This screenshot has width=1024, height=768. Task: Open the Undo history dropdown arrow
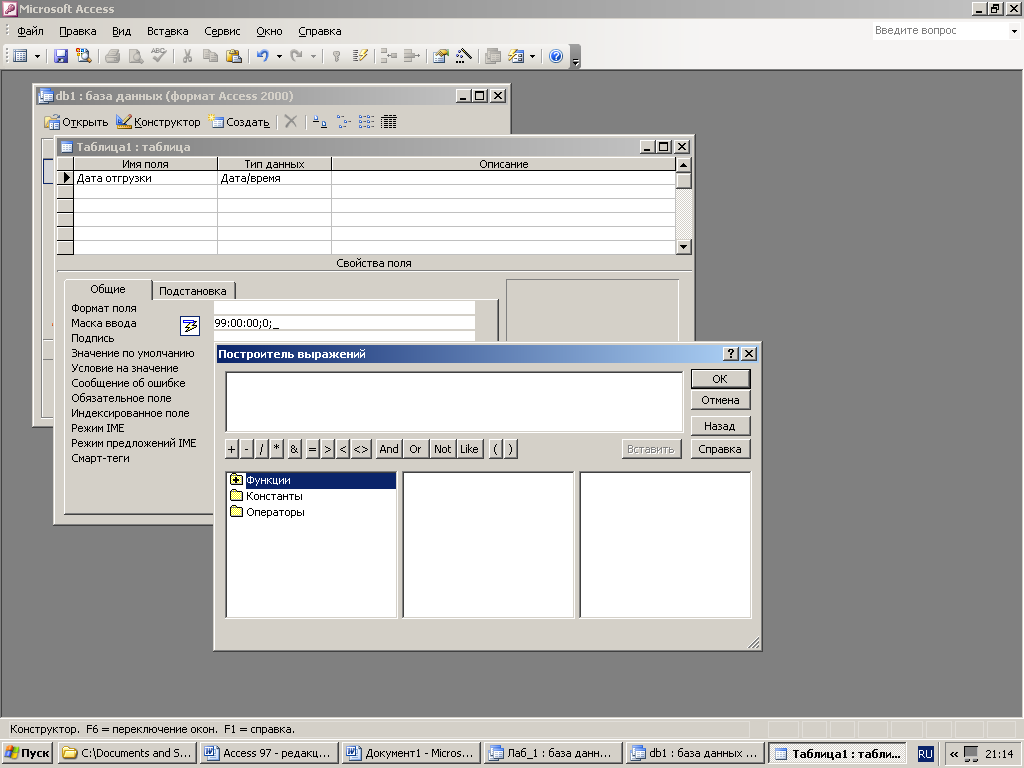click(279, 56)
